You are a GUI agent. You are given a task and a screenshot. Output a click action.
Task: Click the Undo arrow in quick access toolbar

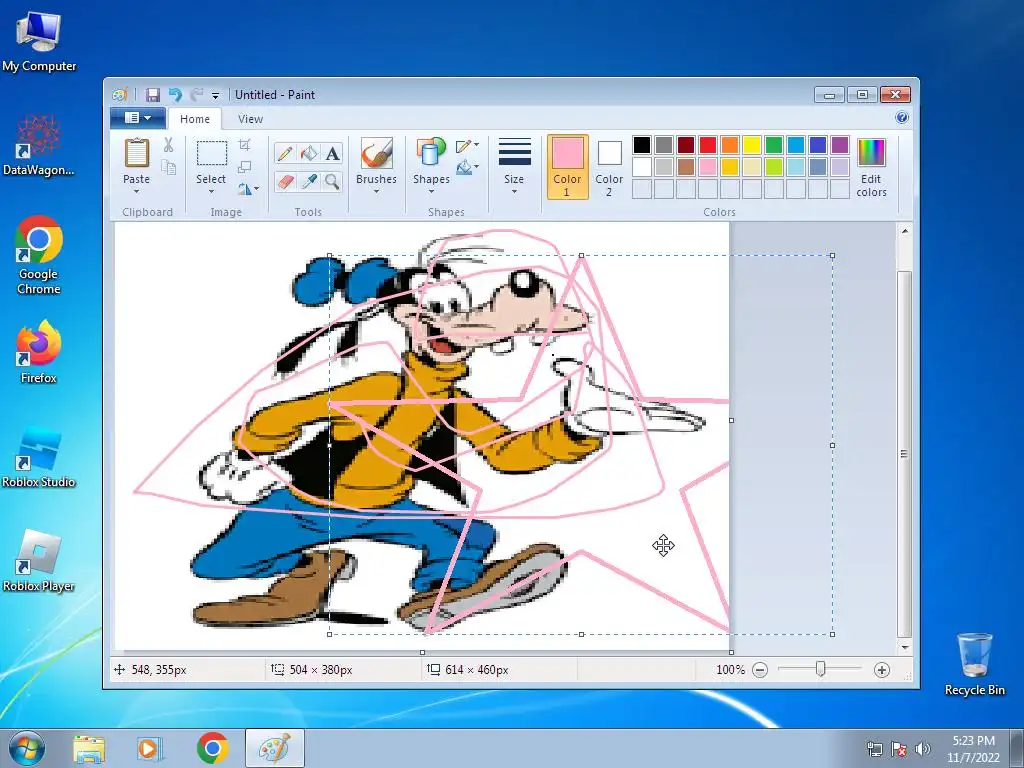(x=175, y=95)
